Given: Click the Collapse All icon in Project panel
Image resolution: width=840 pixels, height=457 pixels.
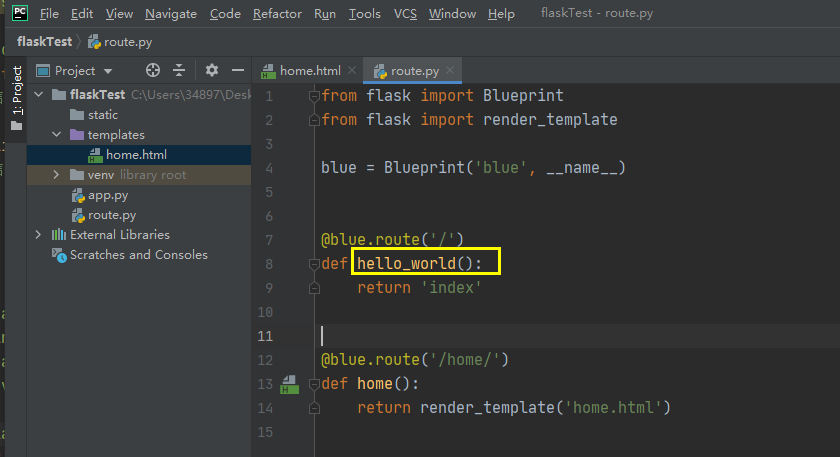Looking at the screenshot, I should (179, 70).
